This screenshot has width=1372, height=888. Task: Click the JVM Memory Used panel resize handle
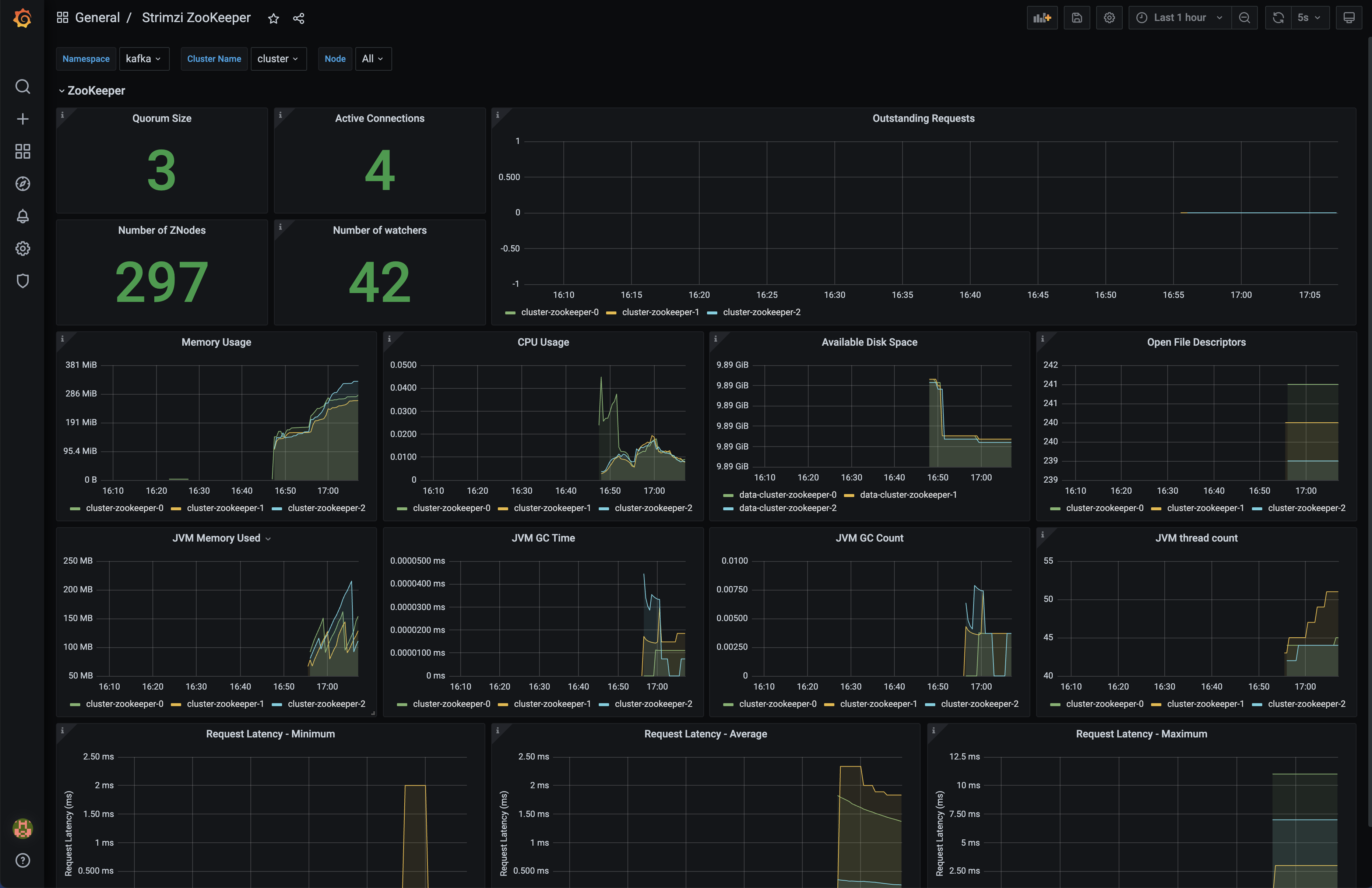click(373, 713)
